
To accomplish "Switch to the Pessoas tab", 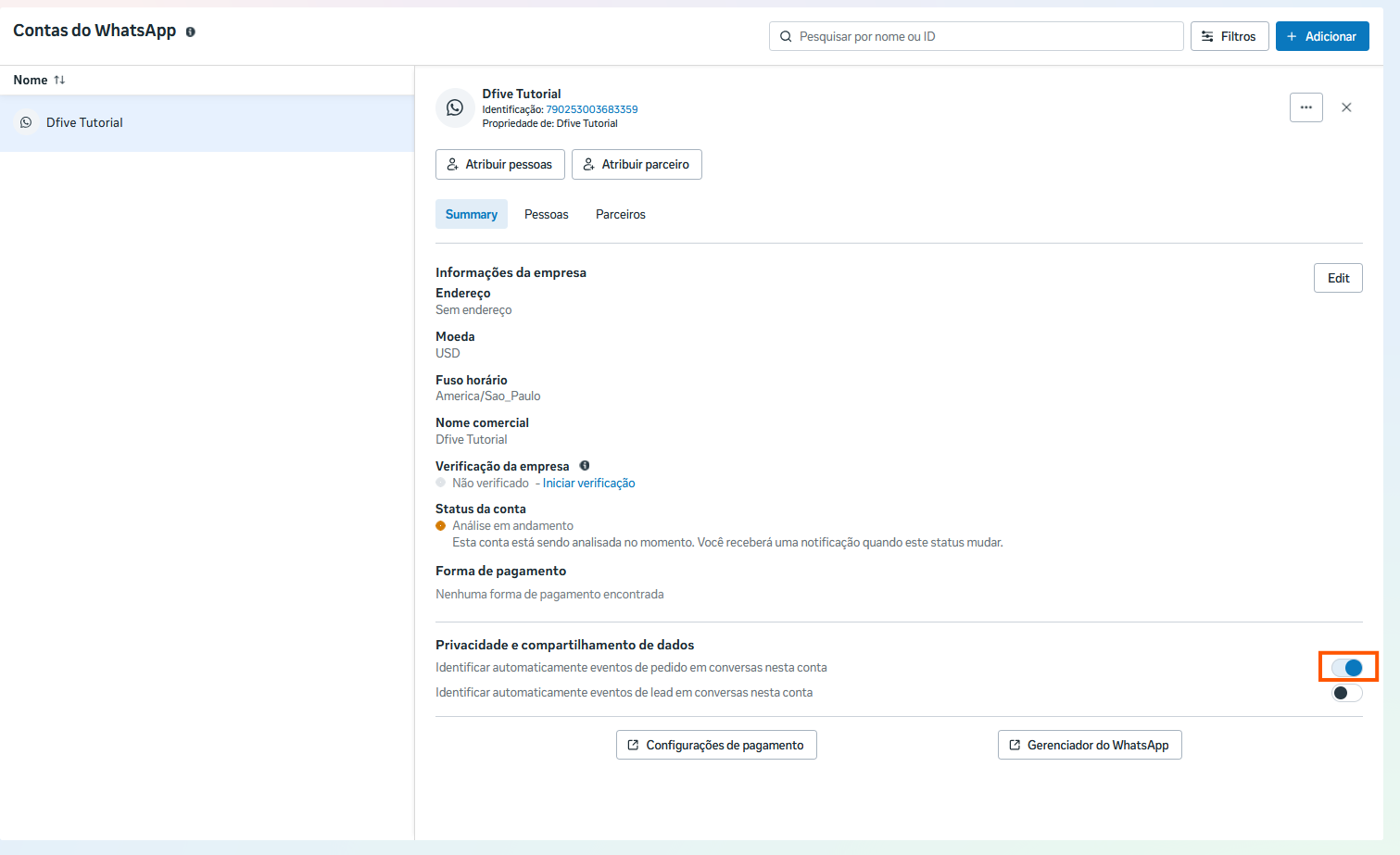I will click(x=546, y=214).
